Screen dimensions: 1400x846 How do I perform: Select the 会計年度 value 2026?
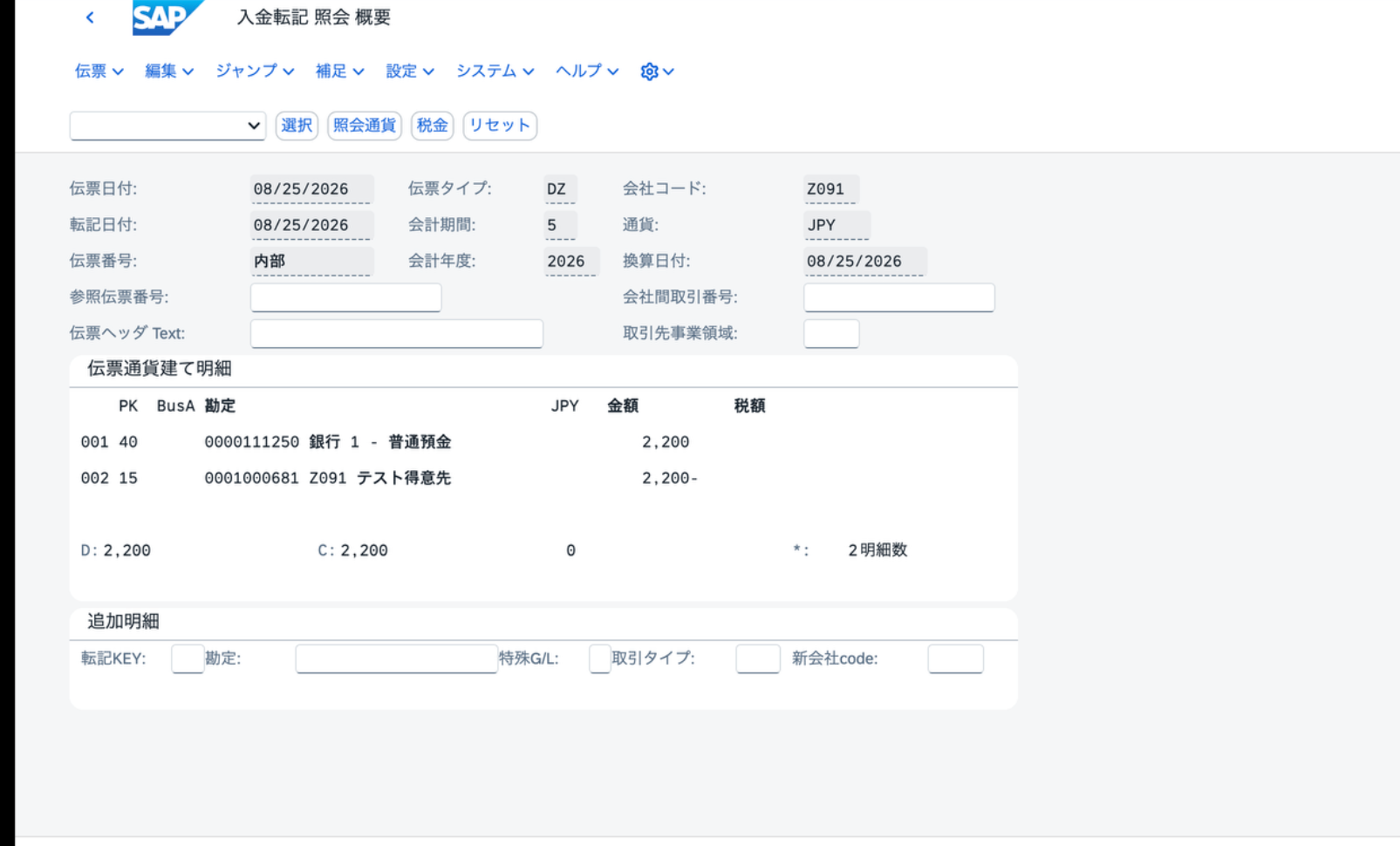pyautogui.click(x=570, y=261)
